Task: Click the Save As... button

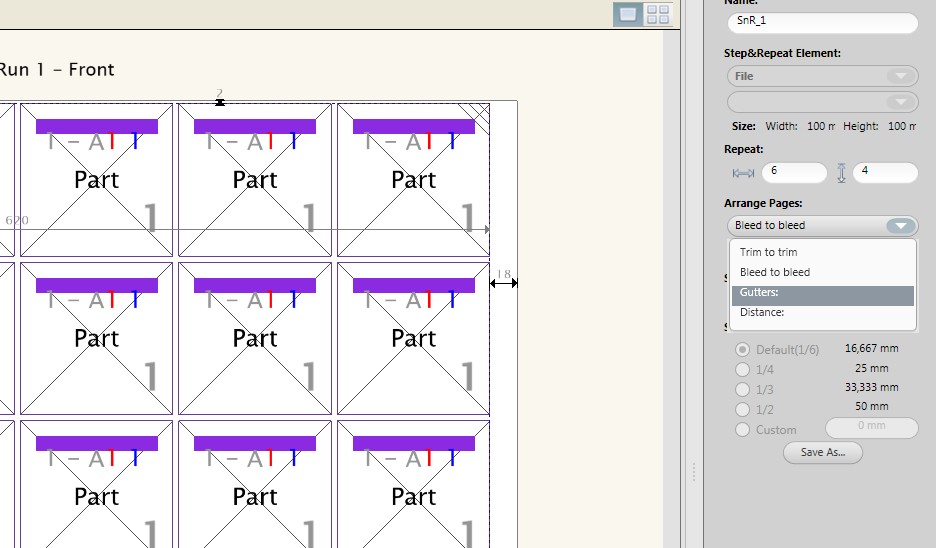Action: [x=823, y=452]
